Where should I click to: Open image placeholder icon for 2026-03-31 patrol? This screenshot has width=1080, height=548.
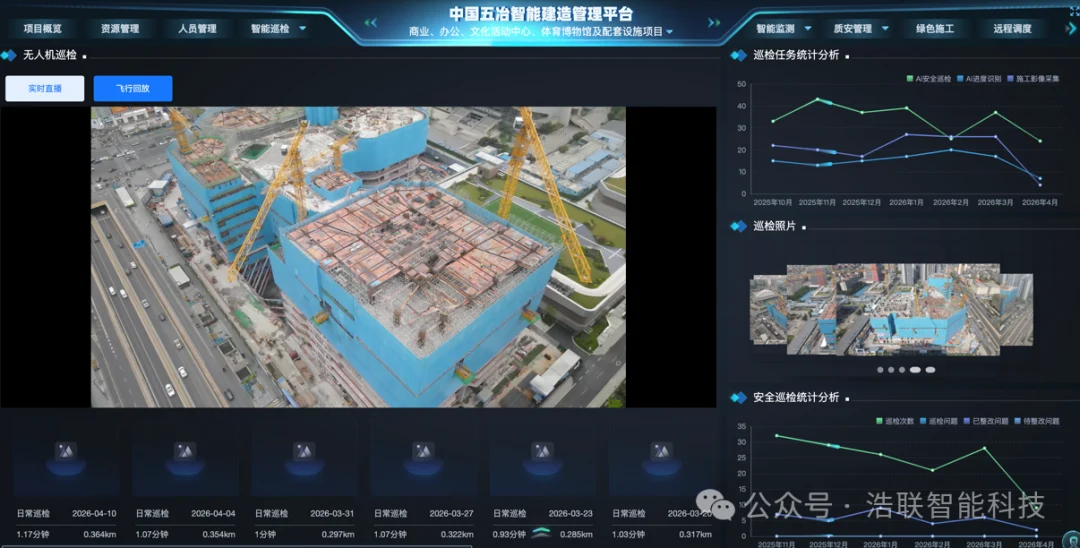coord(304,452)
